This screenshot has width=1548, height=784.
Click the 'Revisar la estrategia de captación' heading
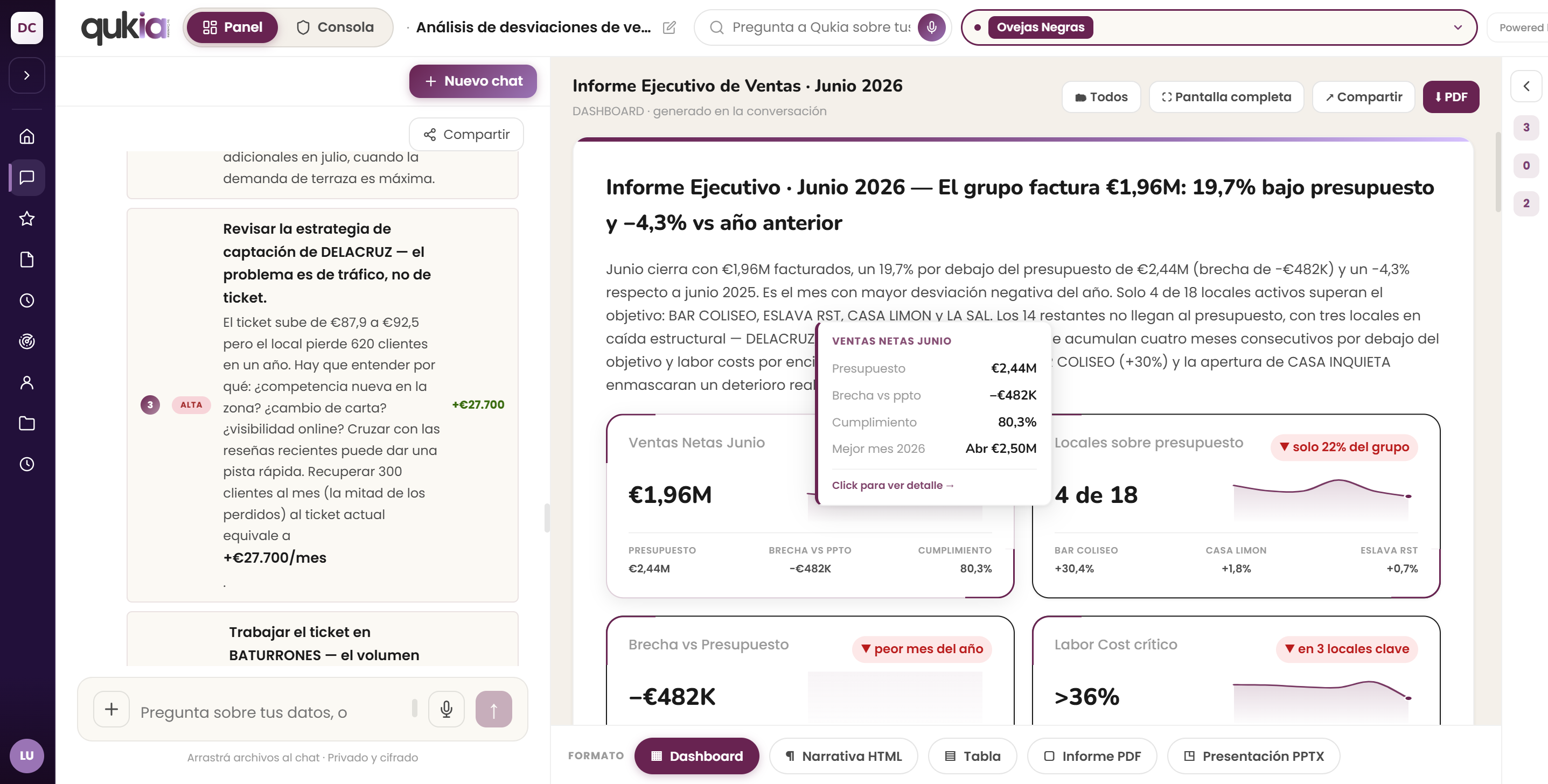[x=327, y=263]
